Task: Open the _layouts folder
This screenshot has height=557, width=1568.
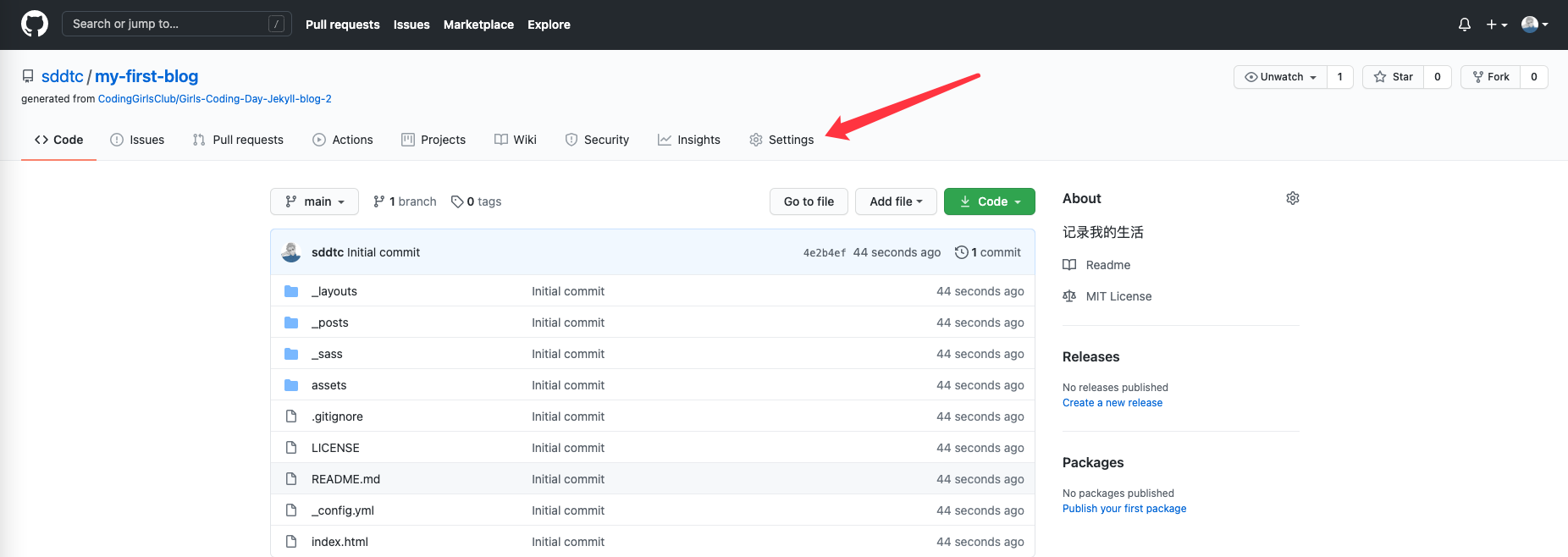Action: point(334,291)
